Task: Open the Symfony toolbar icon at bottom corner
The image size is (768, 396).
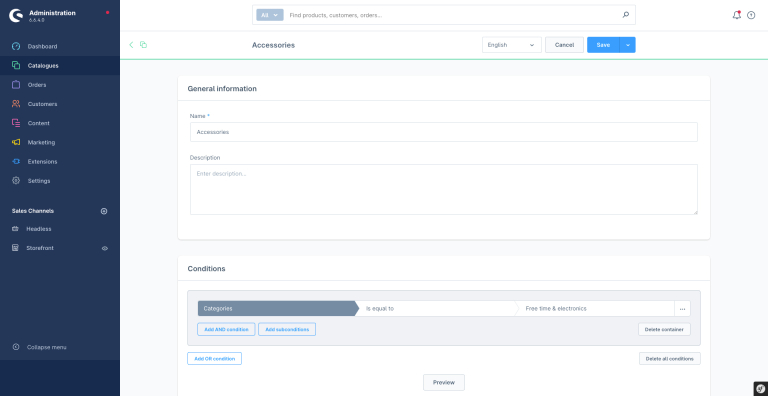Action: [760, 389]
